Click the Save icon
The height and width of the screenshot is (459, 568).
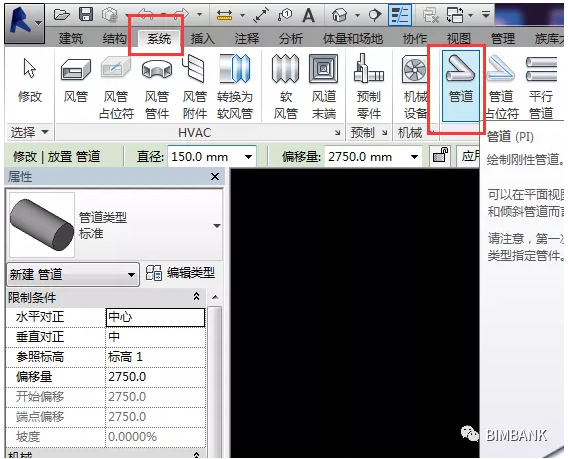86,14
